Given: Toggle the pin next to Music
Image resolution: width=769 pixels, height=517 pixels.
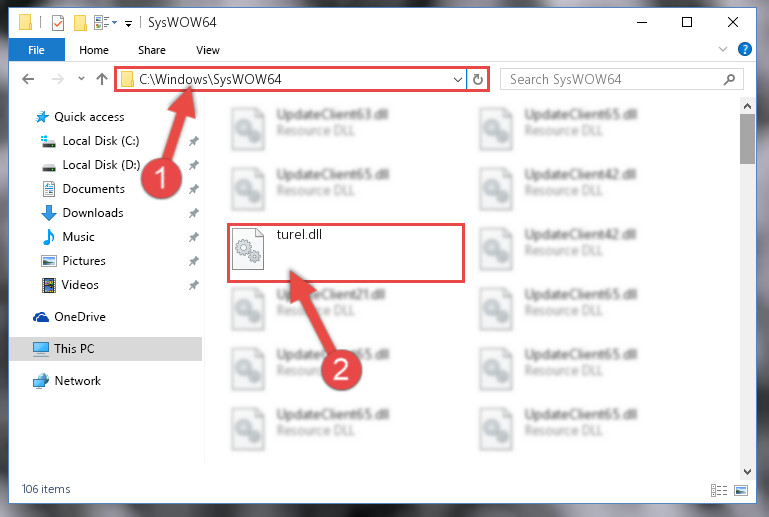Looking at the screenshot, I should [x=194, y=237].
